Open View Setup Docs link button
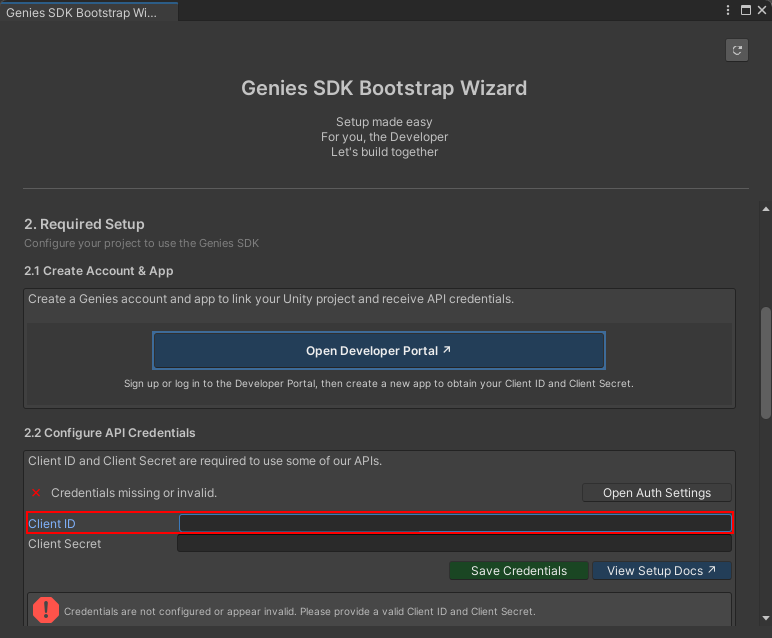This screenshot has height=638, width=772. (x=661, y=571)
